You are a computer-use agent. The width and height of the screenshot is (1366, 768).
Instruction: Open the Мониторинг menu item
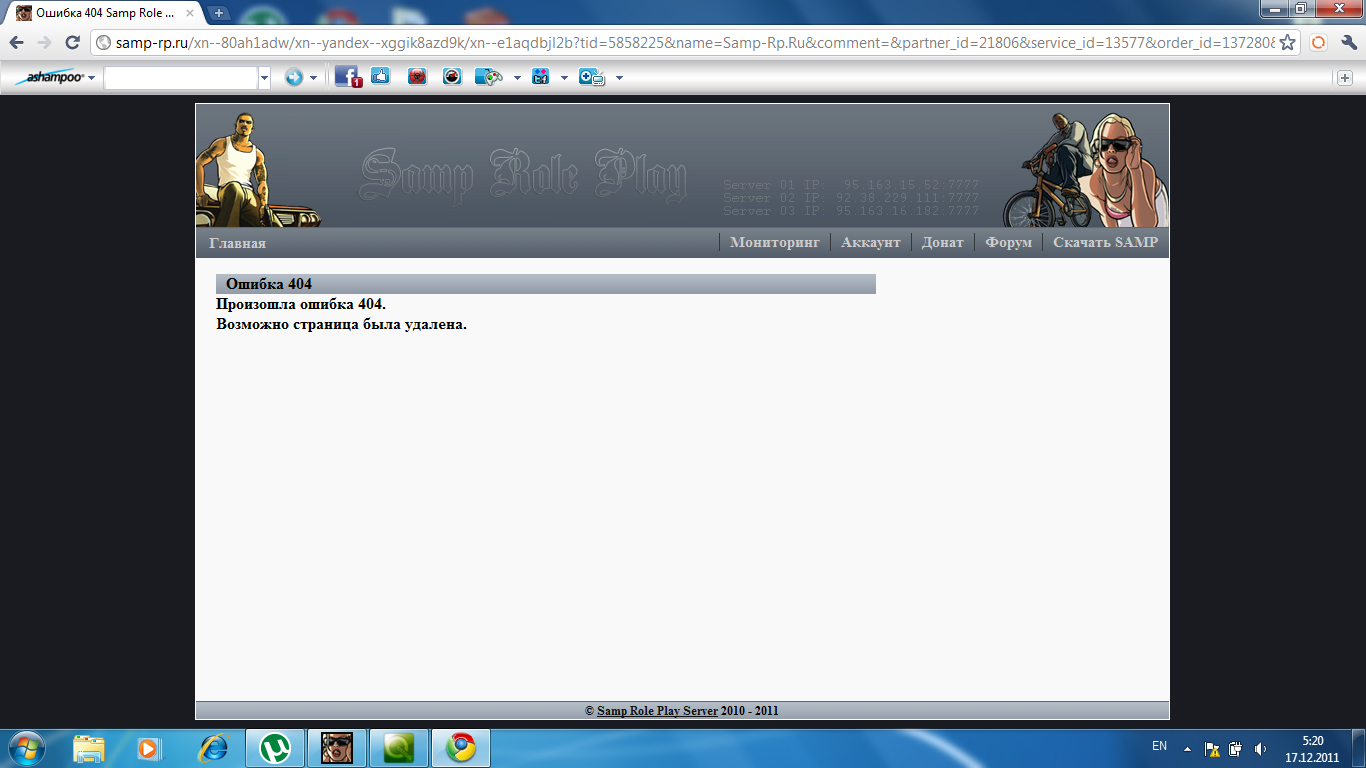[774, 242]
